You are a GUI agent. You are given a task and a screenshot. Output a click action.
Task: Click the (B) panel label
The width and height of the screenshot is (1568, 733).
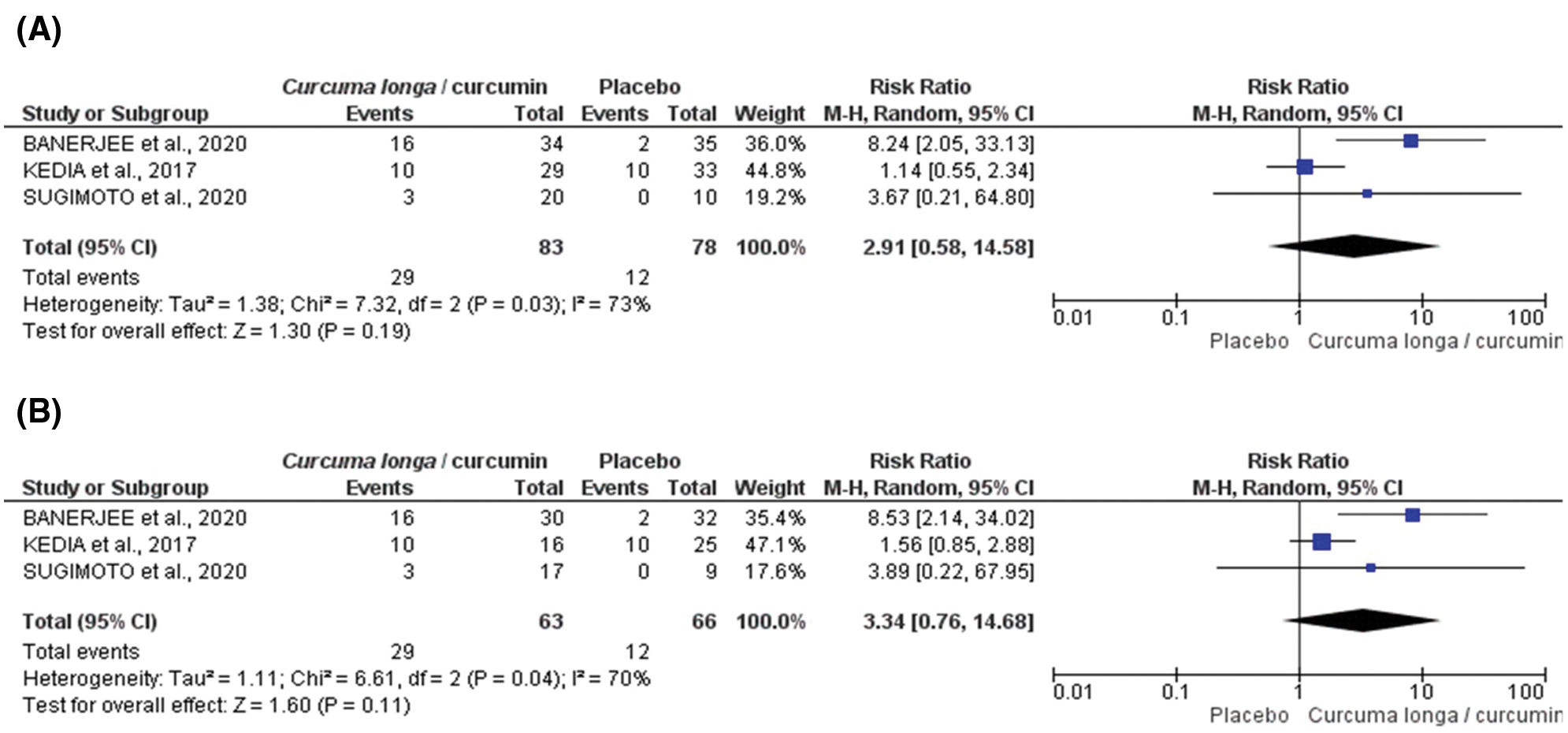point(39,411)
